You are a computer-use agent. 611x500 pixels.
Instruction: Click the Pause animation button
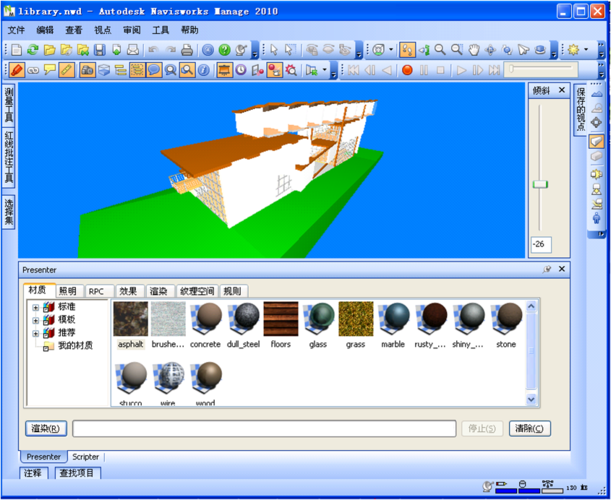(424, 70)
